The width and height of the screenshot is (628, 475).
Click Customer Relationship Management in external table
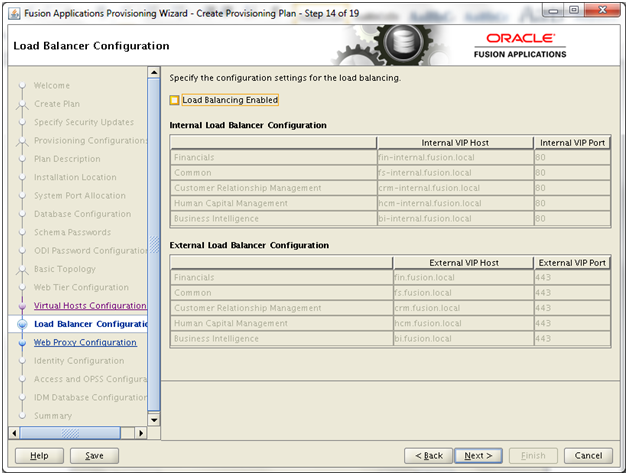tap(248, 308)
